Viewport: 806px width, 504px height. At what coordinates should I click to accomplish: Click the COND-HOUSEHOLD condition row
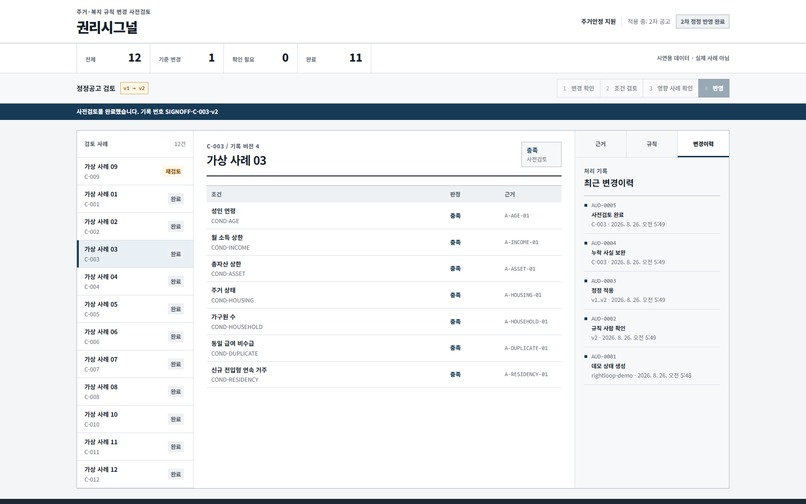click(x=384, y=322)
